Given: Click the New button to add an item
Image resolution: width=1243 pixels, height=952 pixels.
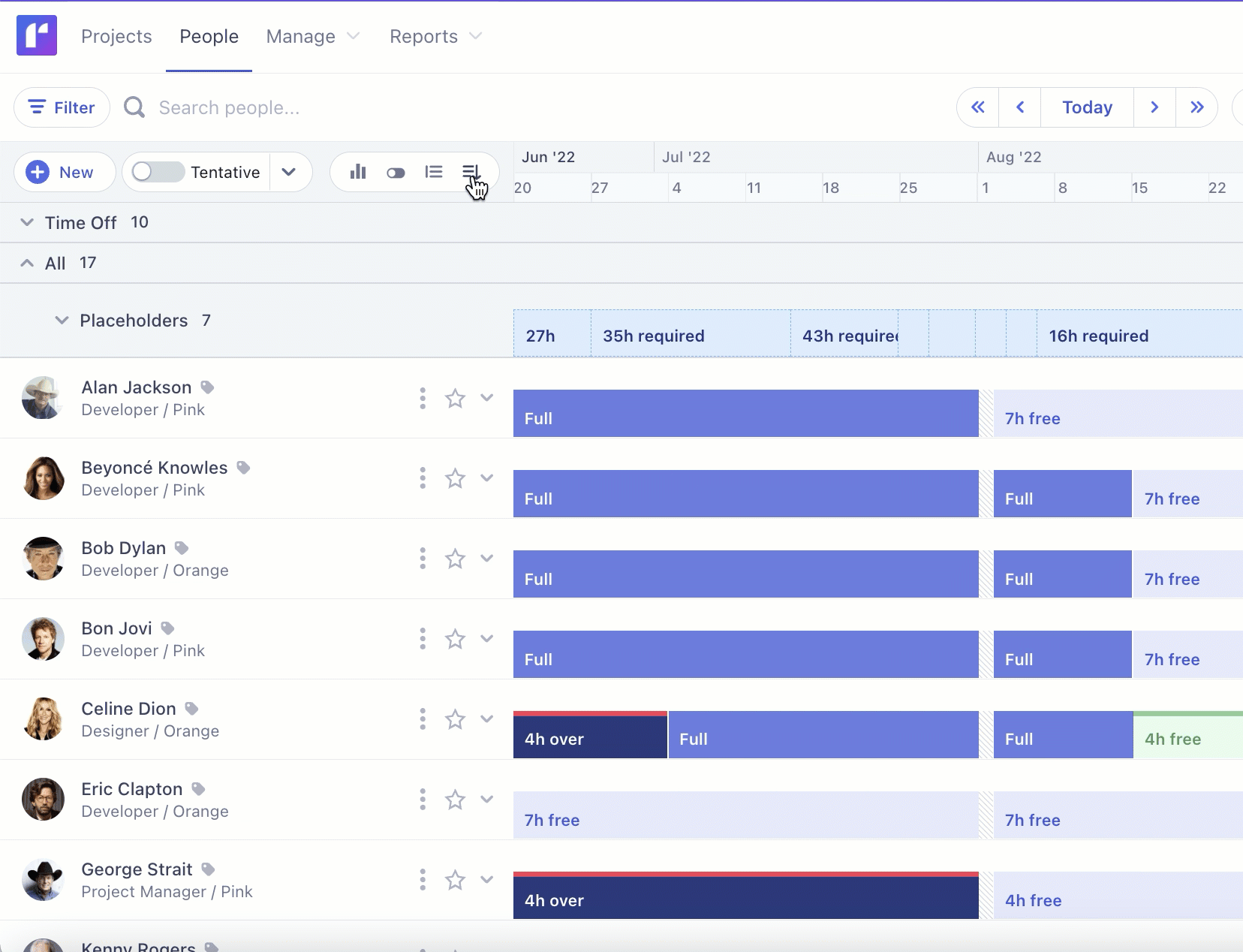Looking at the screenshot, I should [65, 172].
